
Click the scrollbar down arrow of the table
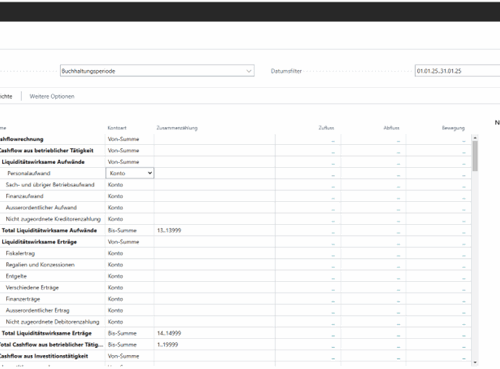click(x=475, y=362)
